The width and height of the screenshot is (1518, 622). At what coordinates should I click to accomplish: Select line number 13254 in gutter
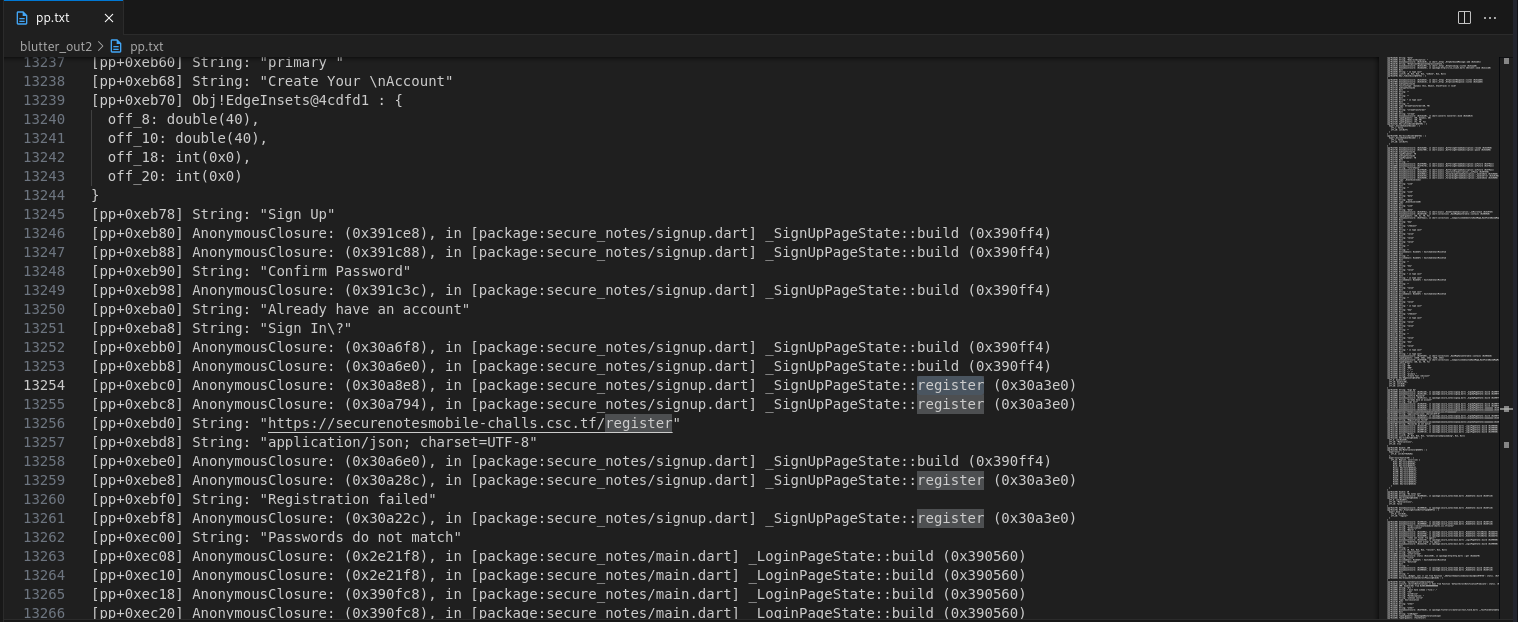point(44,385)
